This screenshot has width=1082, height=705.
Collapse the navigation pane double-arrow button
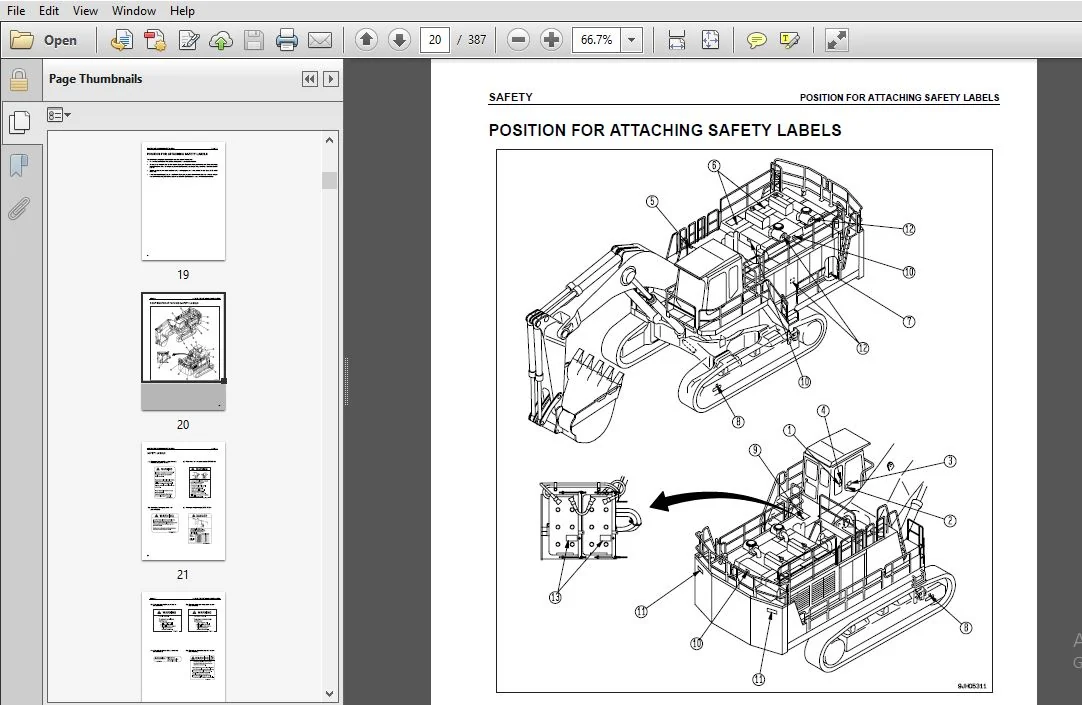[x=310, y=79]
